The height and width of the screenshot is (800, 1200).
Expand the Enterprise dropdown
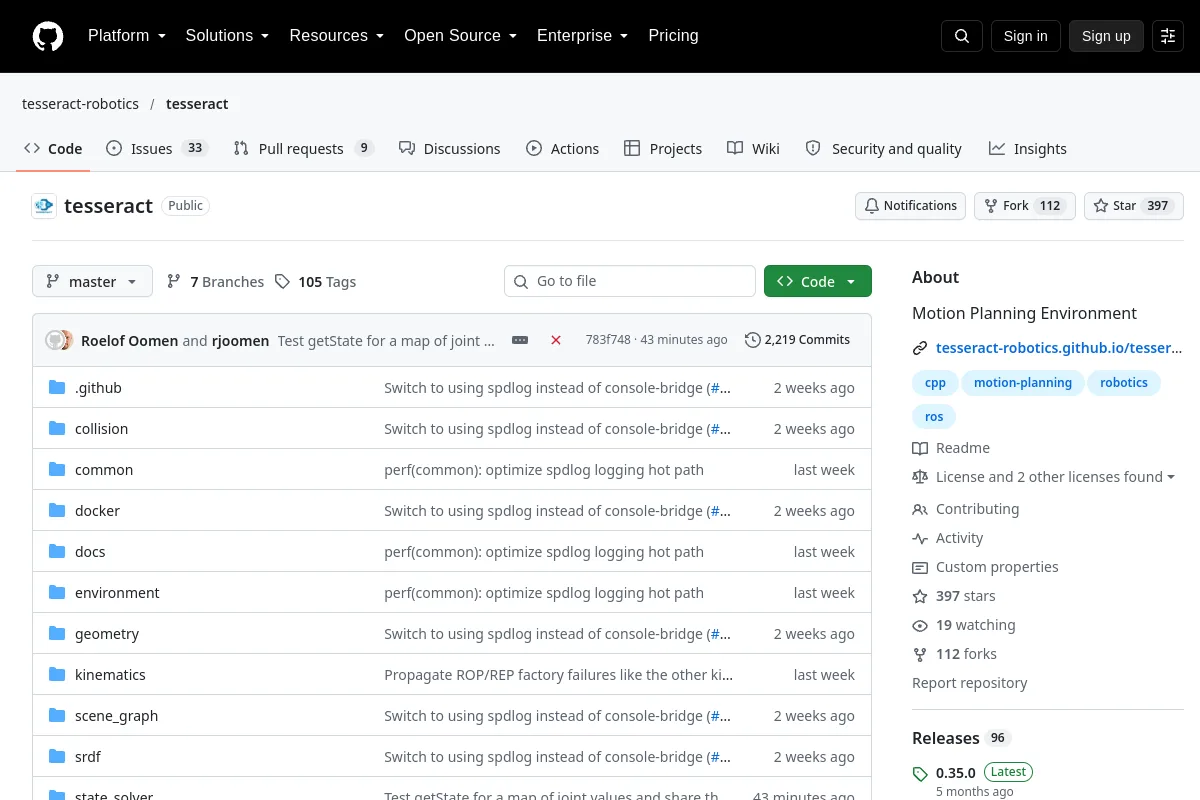point(583,36)
